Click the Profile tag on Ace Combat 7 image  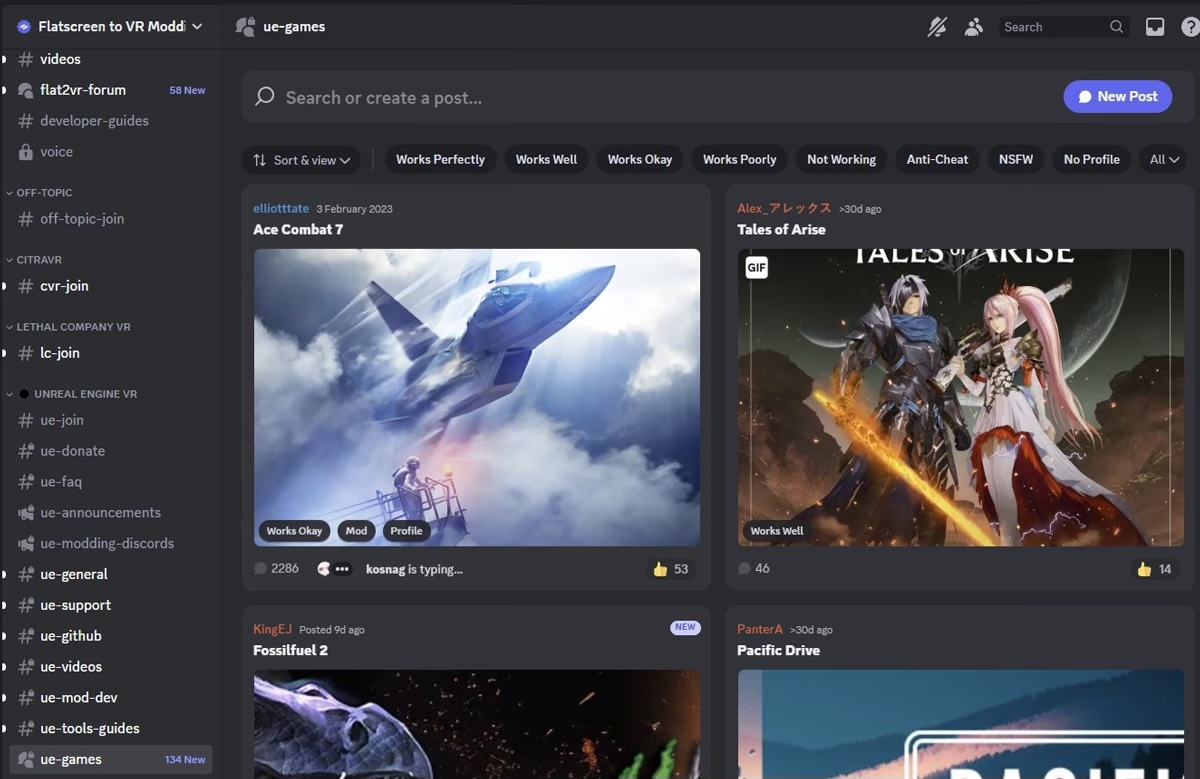(406, 531)
